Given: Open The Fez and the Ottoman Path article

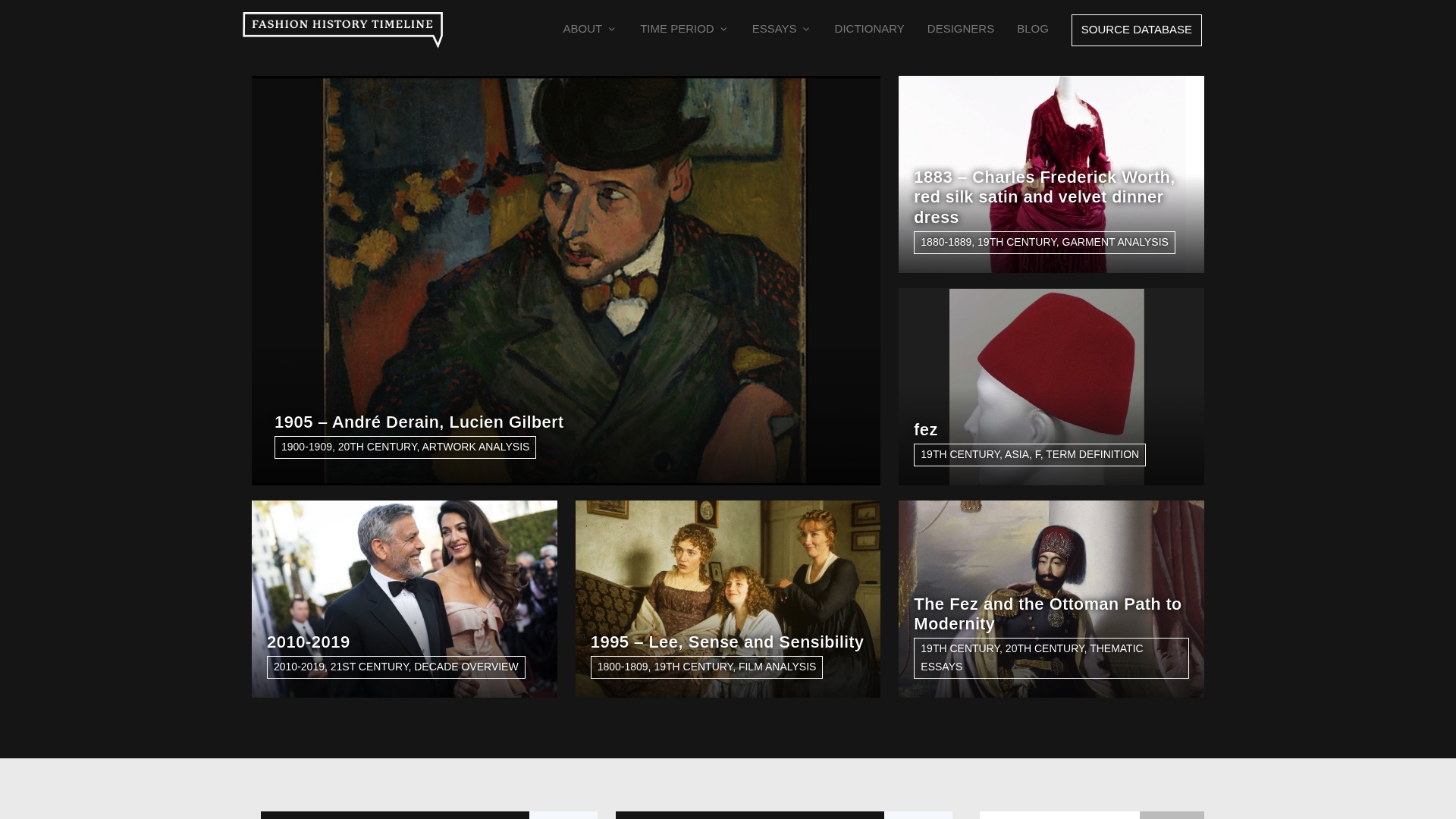Looking at the screenshot, I should [x=1047, y=614].
